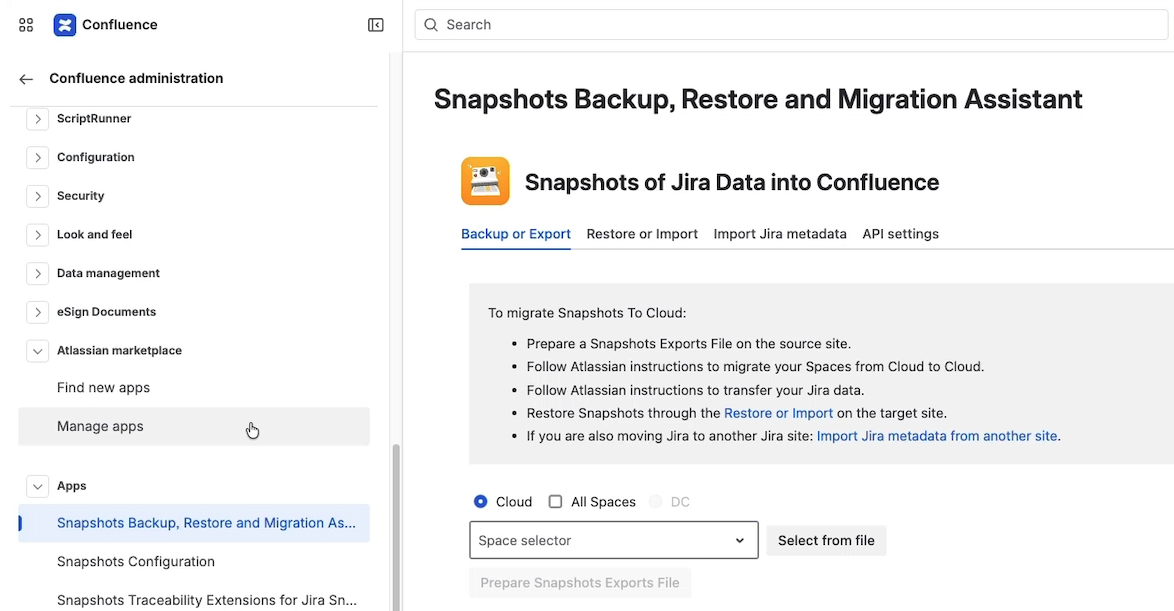The image size is (1174, 611).
Task: Expand the Security section
Action: [x=37, y=196]
